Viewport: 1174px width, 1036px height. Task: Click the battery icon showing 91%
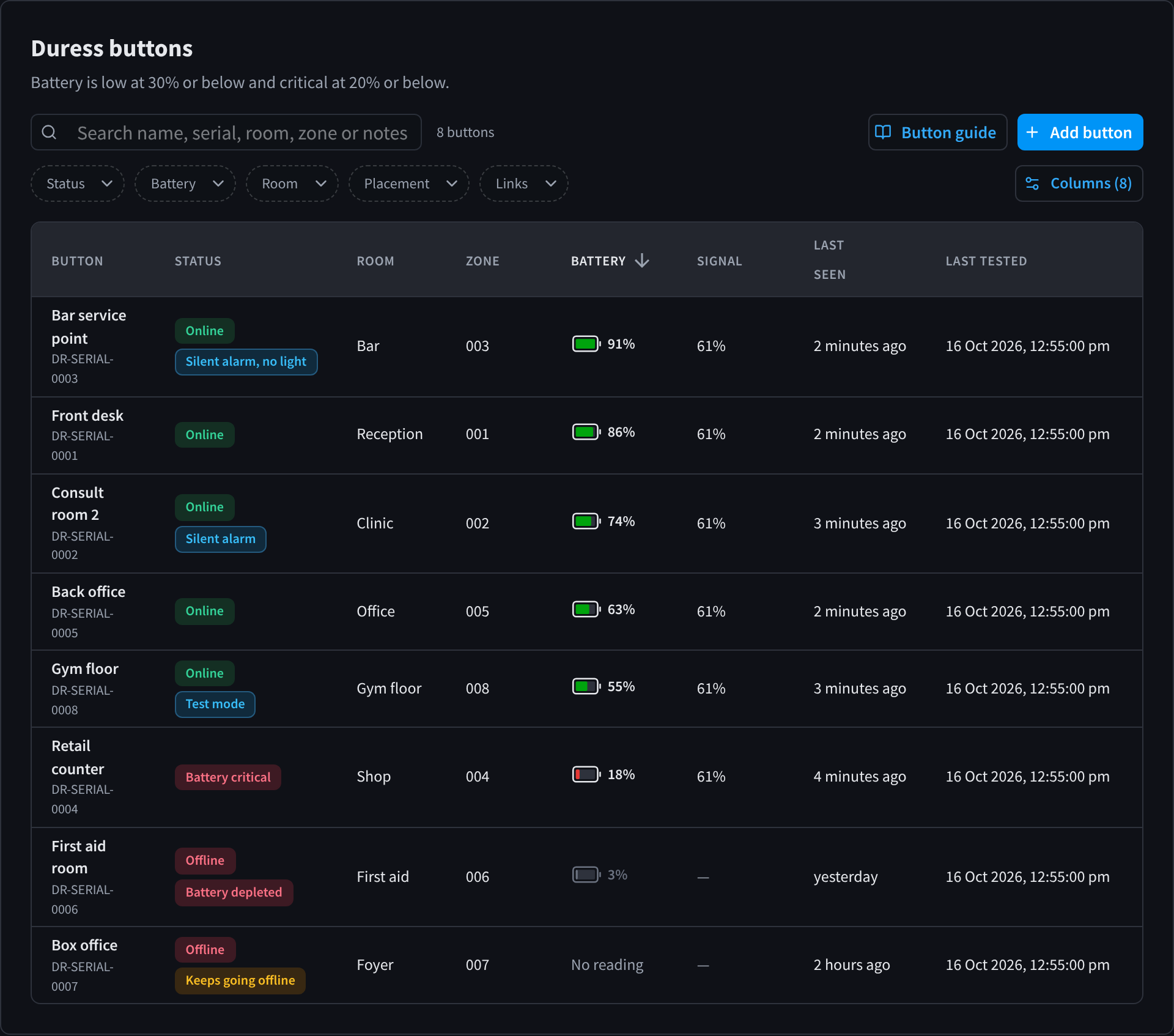(x=586, y=344)
